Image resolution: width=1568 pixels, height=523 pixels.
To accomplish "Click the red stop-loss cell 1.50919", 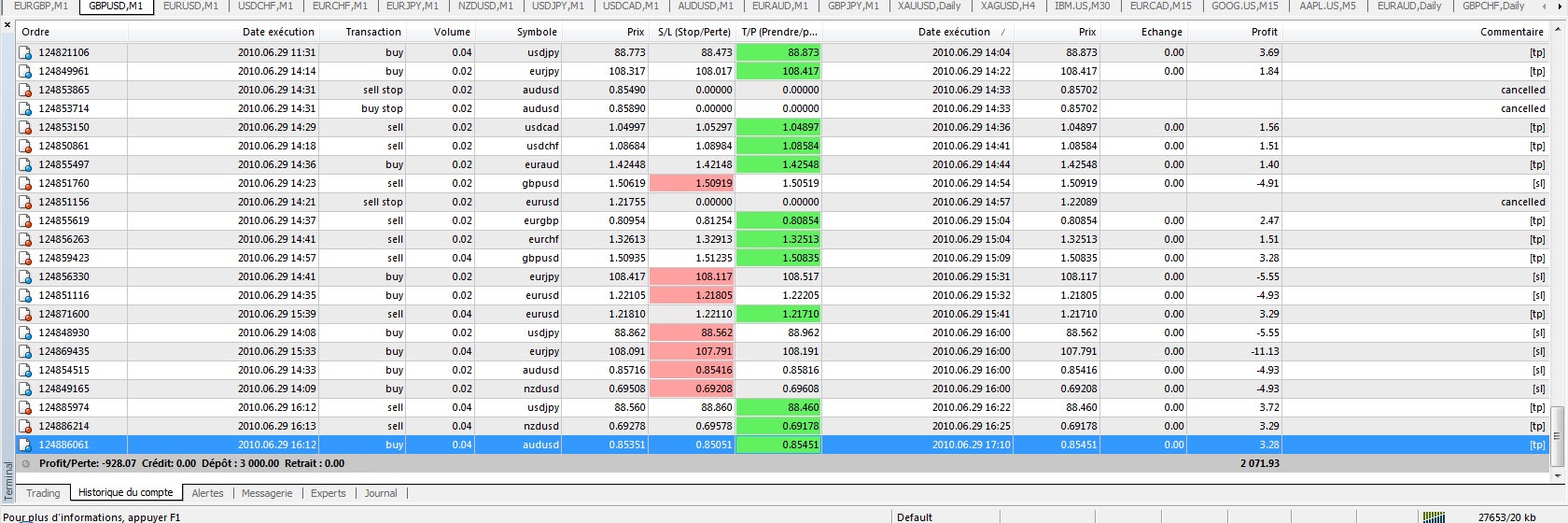I will 693,183.
